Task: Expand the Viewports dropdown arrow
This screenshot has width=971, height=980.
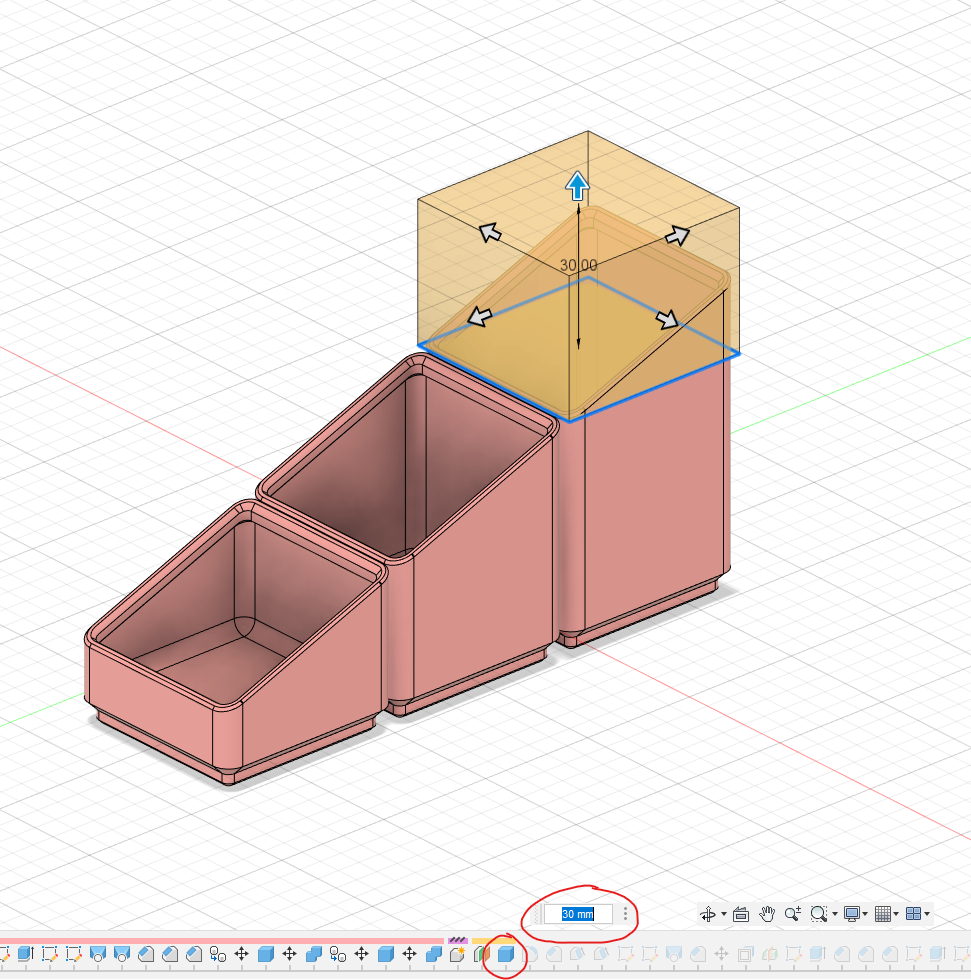Action: (x=927, y=915)
